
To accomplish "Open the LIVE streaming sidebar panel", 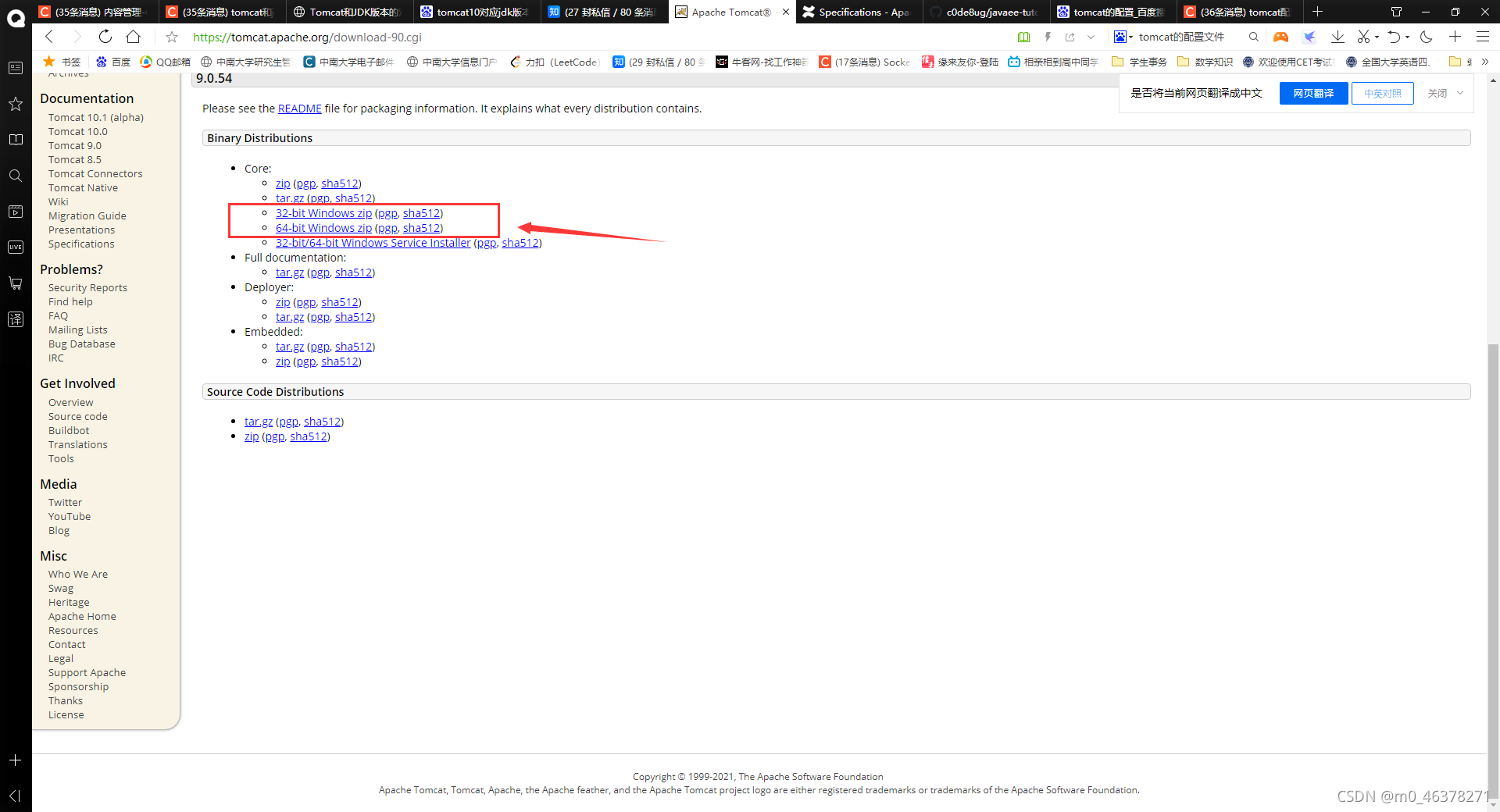I will click(16, 247).
